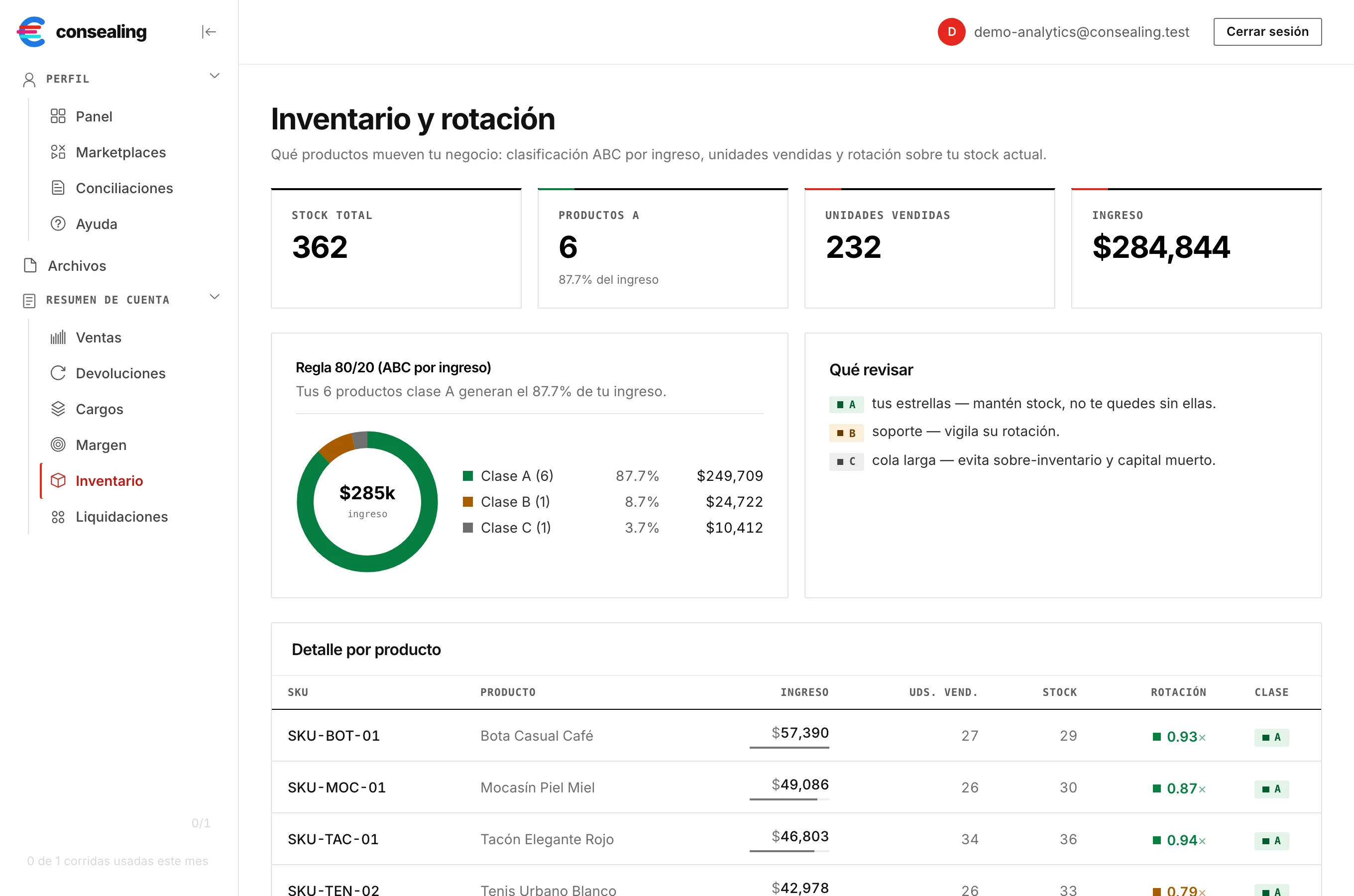Click the Cerrar sesión button

tap(1267, 32)
